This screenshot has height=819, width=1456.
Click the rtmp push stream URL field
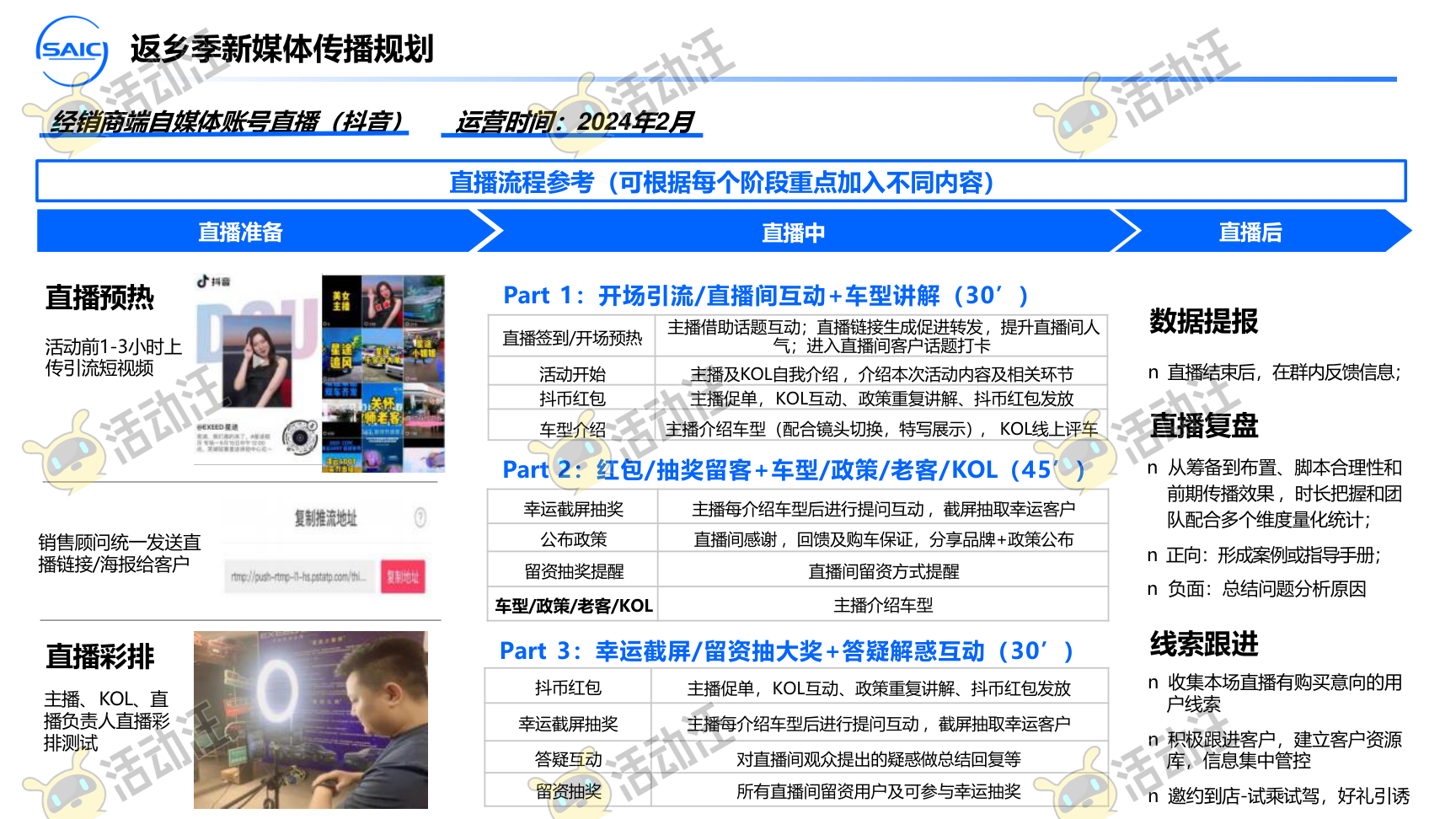[300, 577]
